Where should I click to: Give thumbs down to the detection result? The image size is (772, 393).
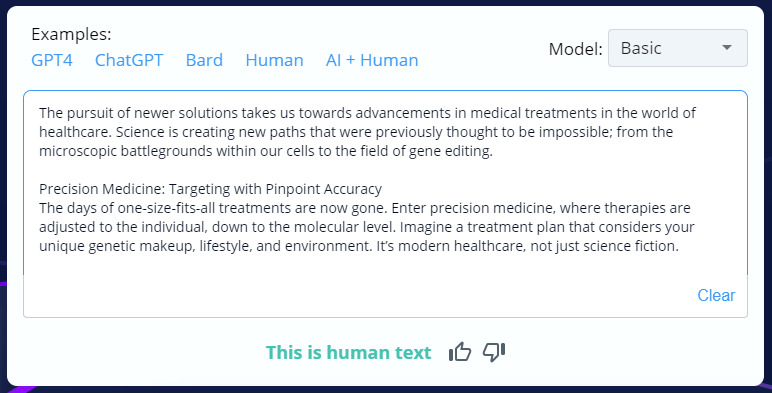click(x=494, y=352)
